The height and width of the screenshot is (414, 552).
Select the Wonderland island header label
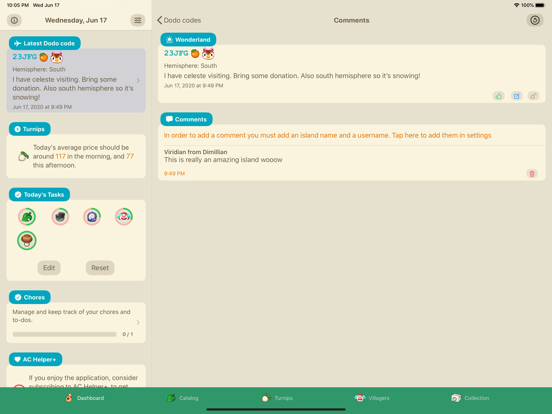click(x=188, y=40)
